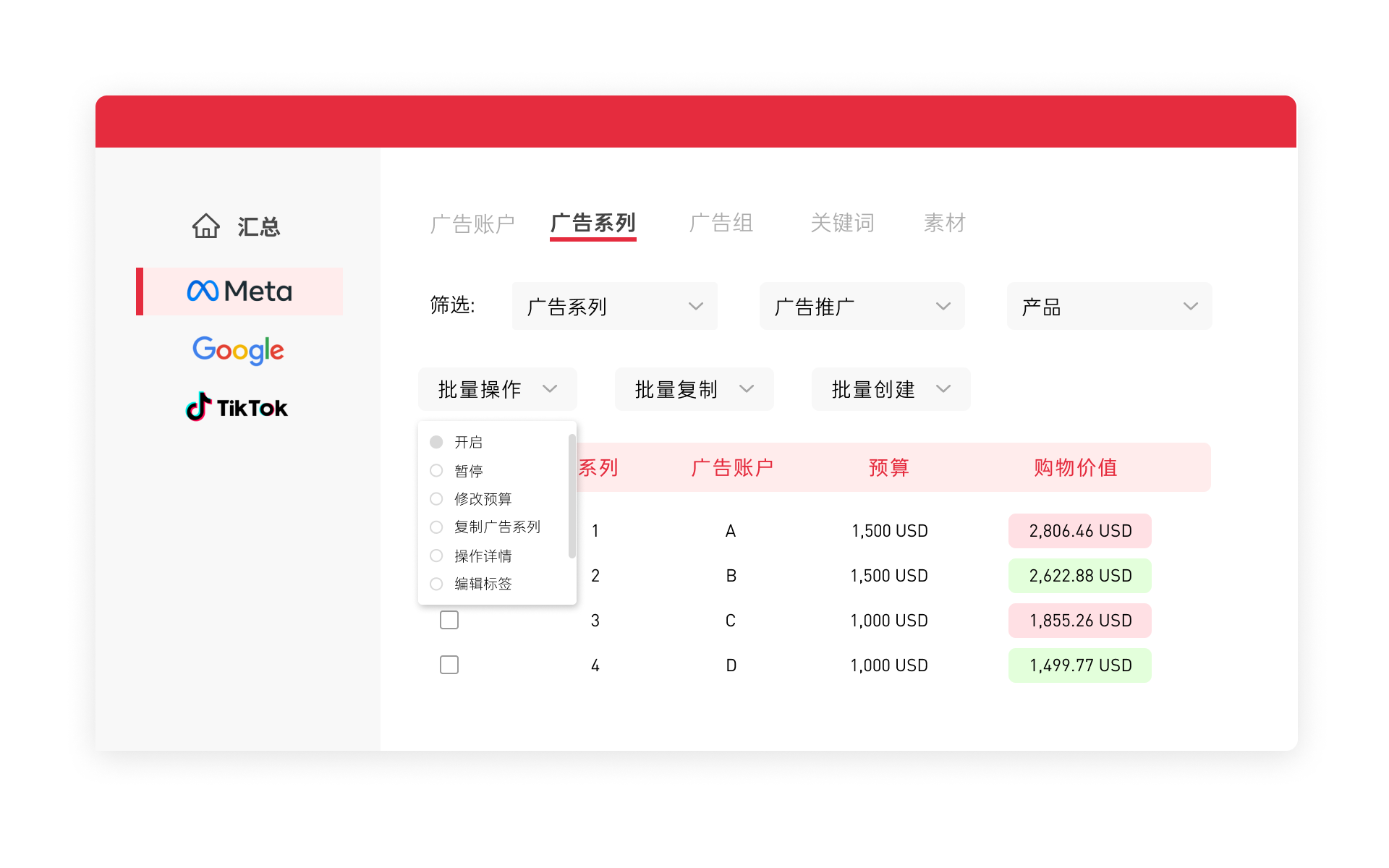Image resolution: width=1389 pixels, height=868 pixels.
Task: Click the 1,499.77 USD value badge
Action: pos(1080,665)
